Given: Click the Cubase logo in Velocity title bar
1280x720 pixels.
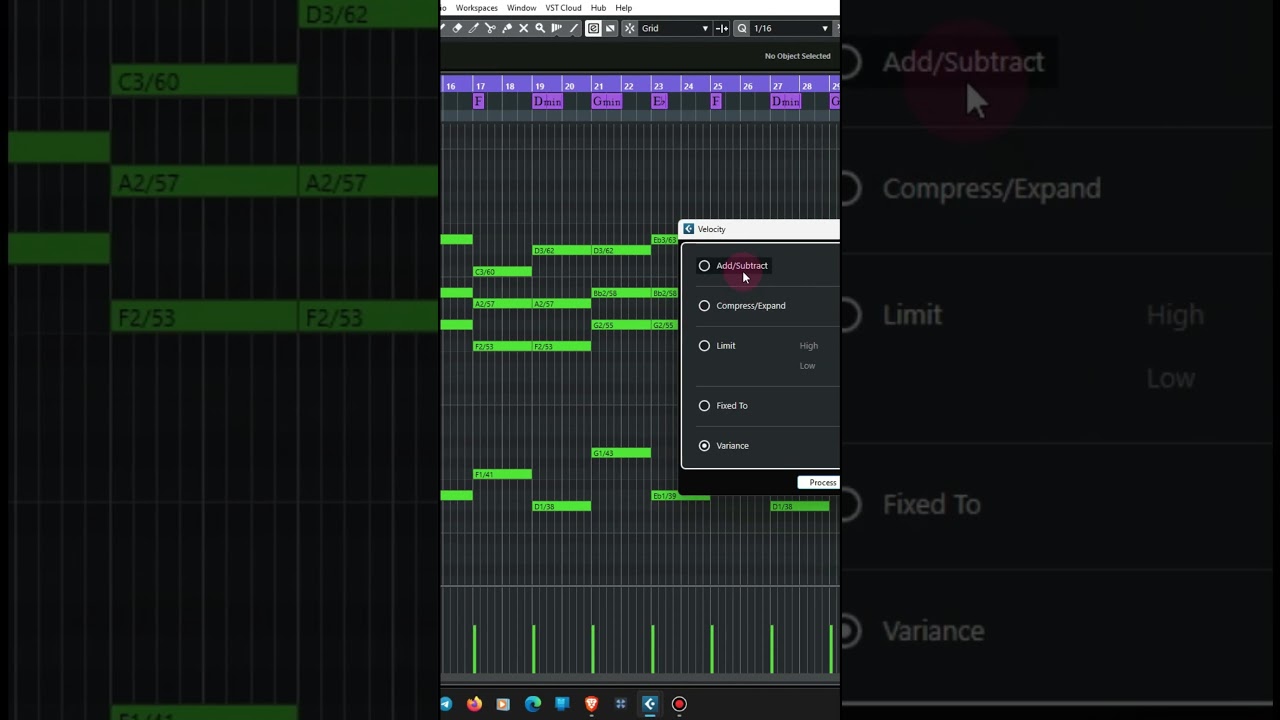Looking at the screenshot, I should pyautogui.click(x=688, y=229).
